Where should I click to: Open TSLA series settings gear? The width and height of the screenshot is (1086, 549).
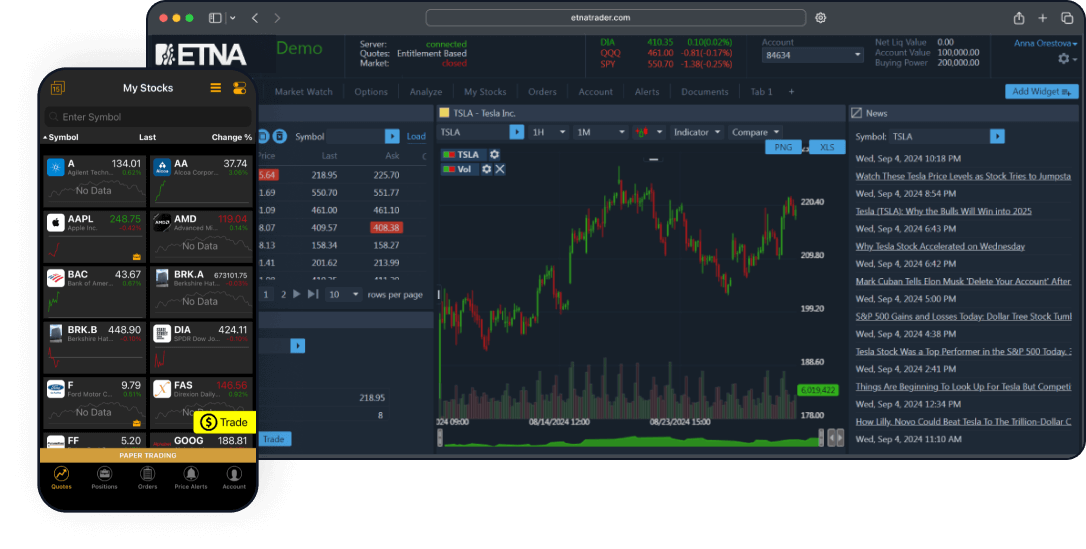pos(495,154)
